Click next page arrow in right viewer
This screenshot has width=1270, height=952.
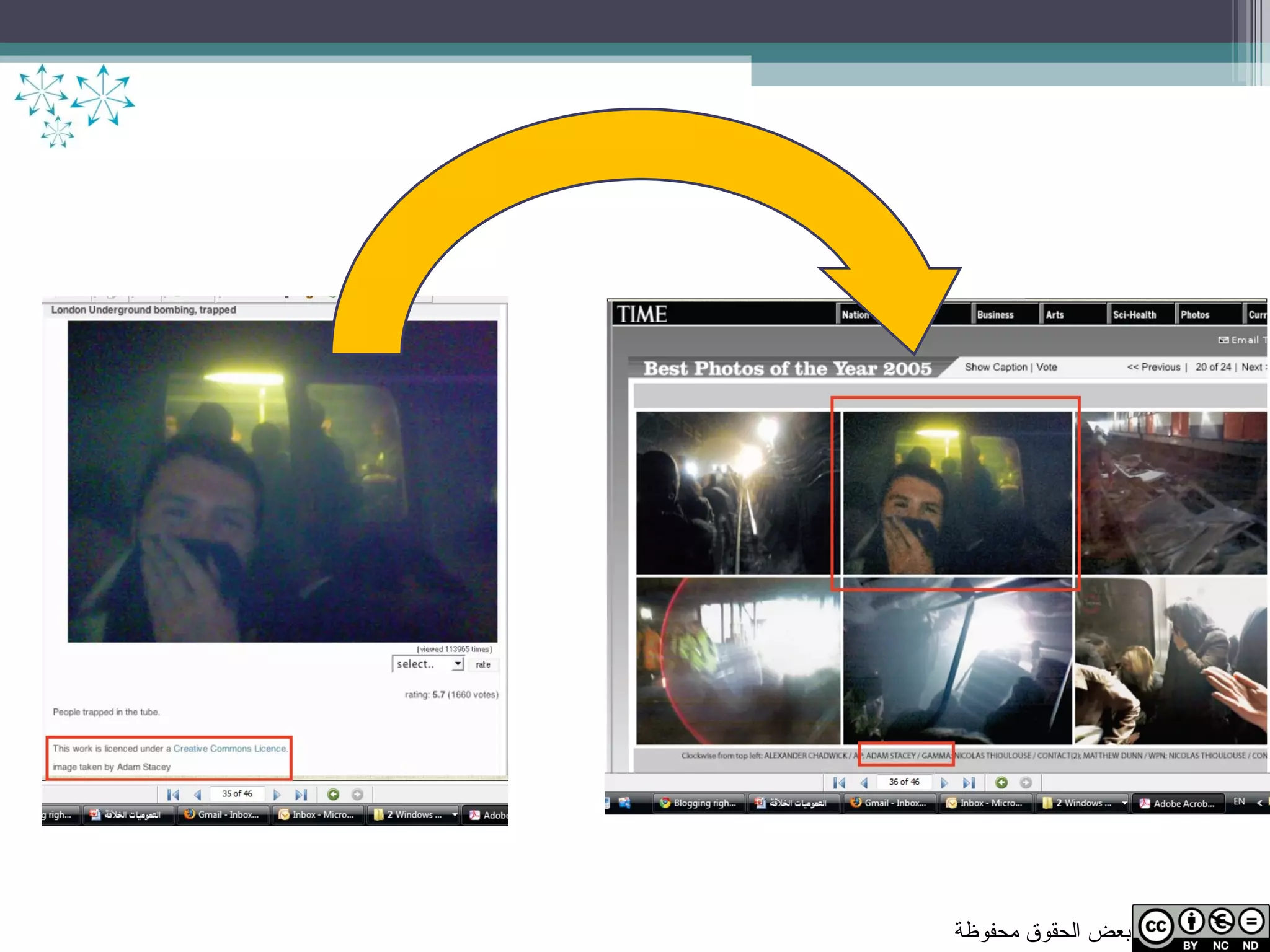(x=944, y=783)
